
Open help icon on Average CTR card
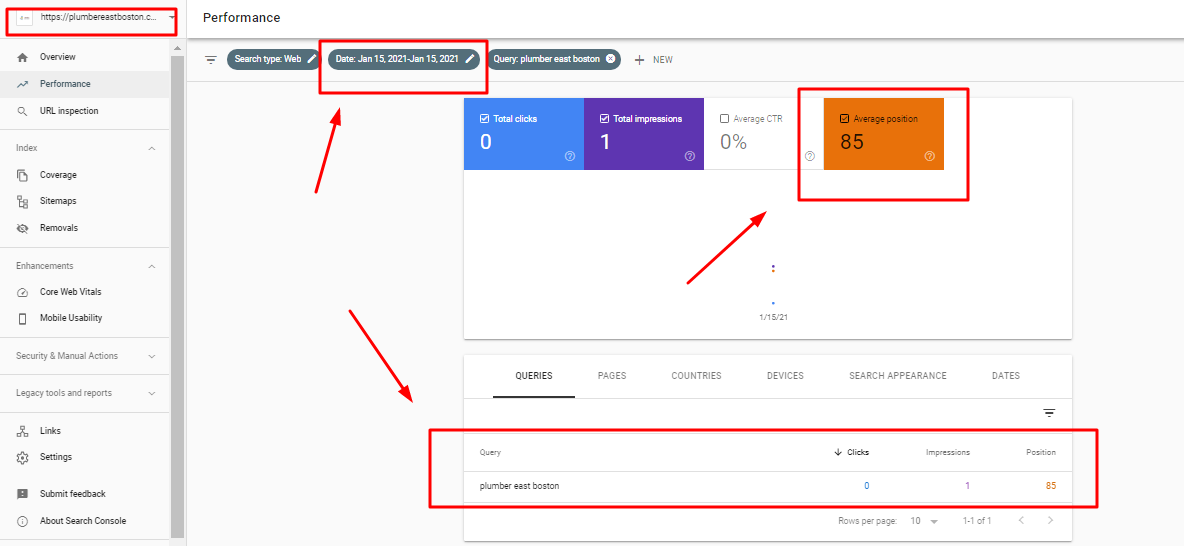coord(809,156)
